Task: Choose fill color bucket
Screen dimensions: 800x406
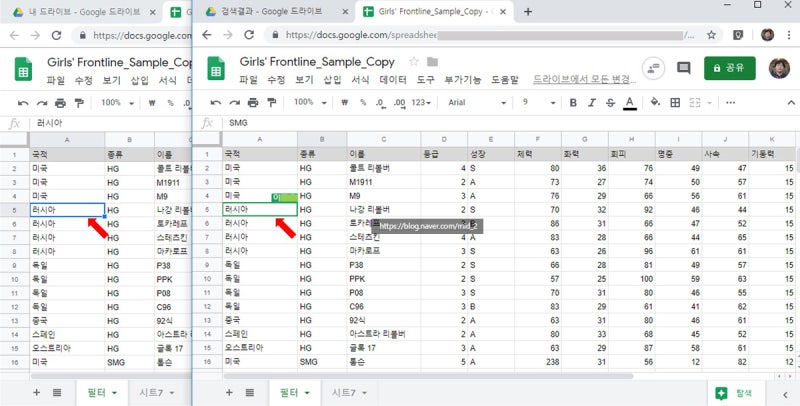Action: tap(655, 102)
